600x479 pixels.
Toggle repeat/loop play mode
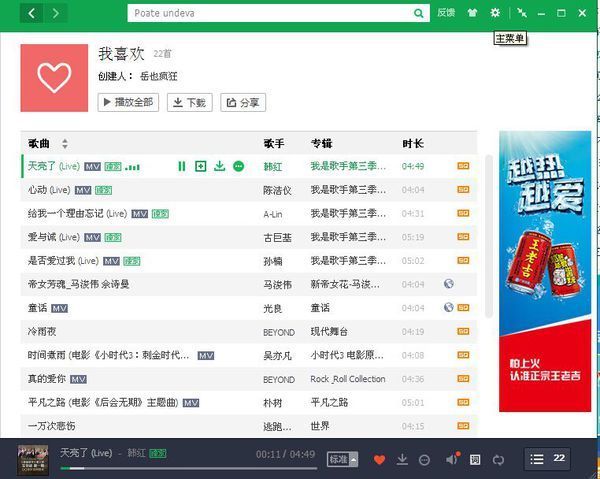(x=498, y=459)
